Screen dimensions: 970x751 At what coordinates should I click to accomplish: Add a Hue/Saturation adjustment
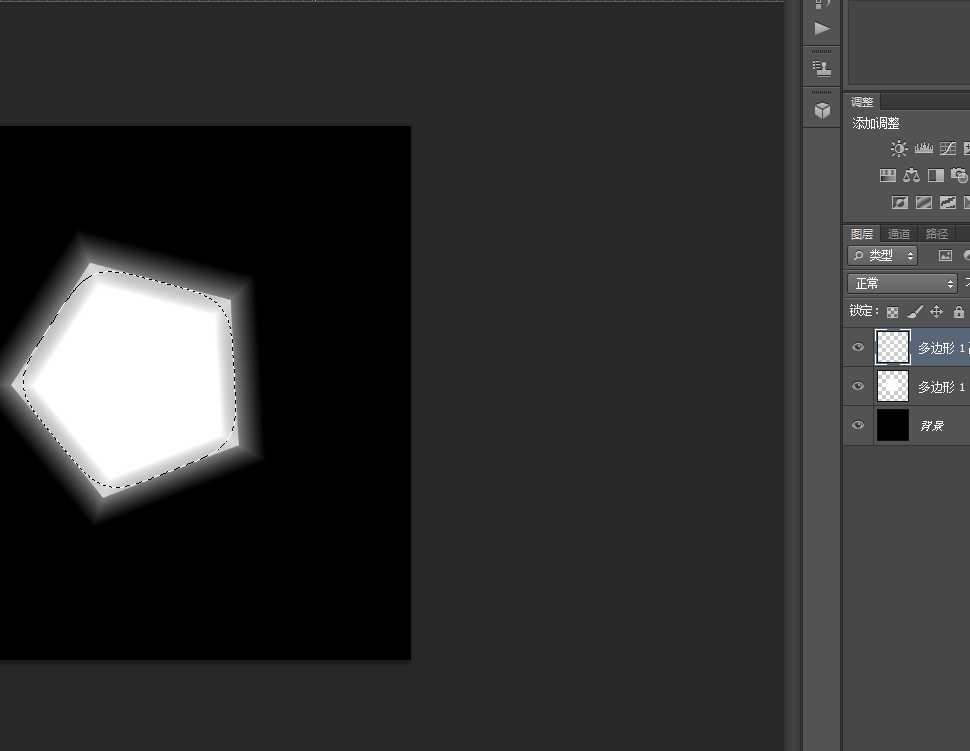pyautogui.click(x=887, y=176)
